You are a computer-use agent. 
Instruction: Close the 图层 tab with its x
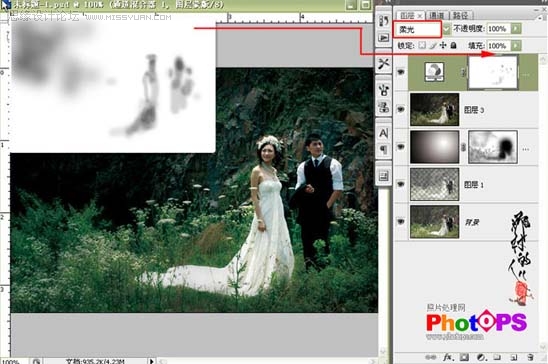pyautogui.click(x=420, y=16)
